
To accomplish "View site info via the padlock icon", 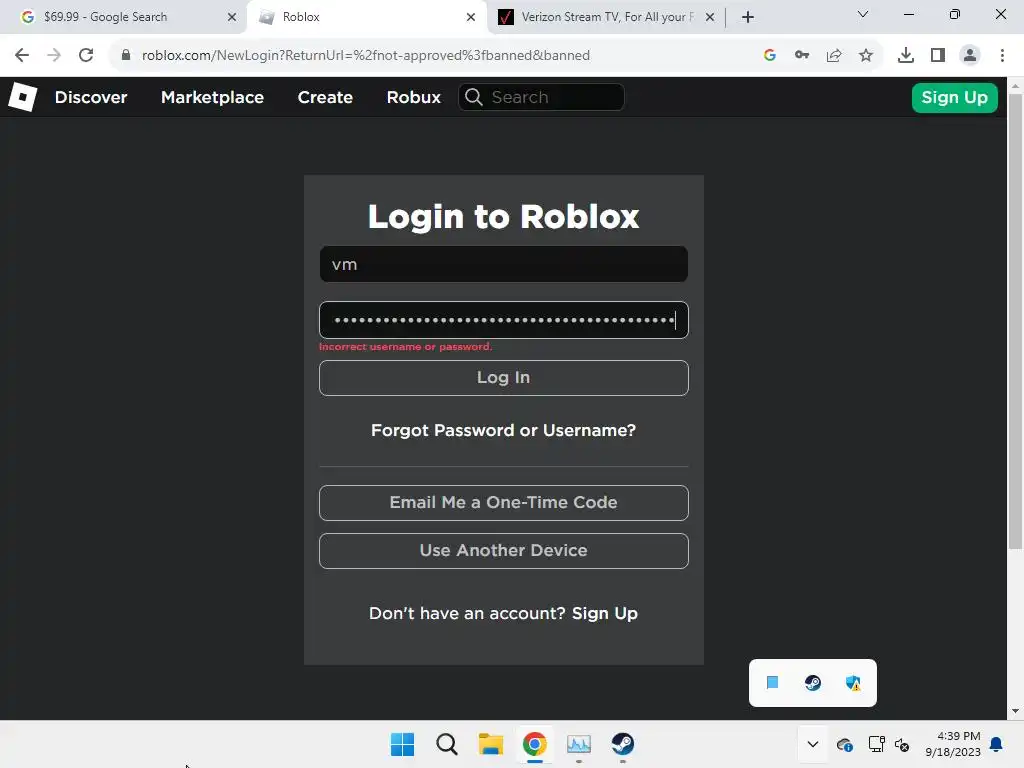I will pyautogui.click(x=126, y=55).
